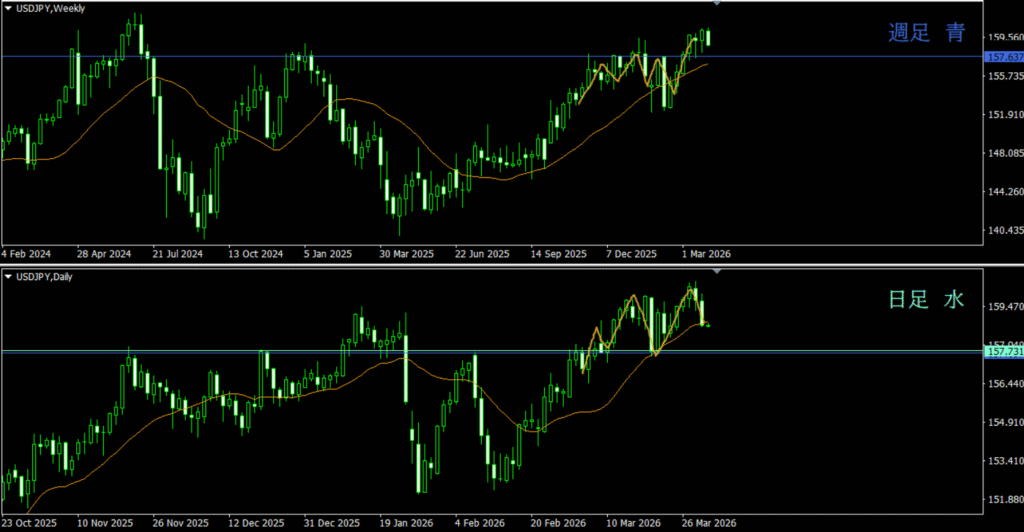Click the 日足 水 text label
The height and width of the screenshot is (532, 1024).
click(x=927, y=299)
